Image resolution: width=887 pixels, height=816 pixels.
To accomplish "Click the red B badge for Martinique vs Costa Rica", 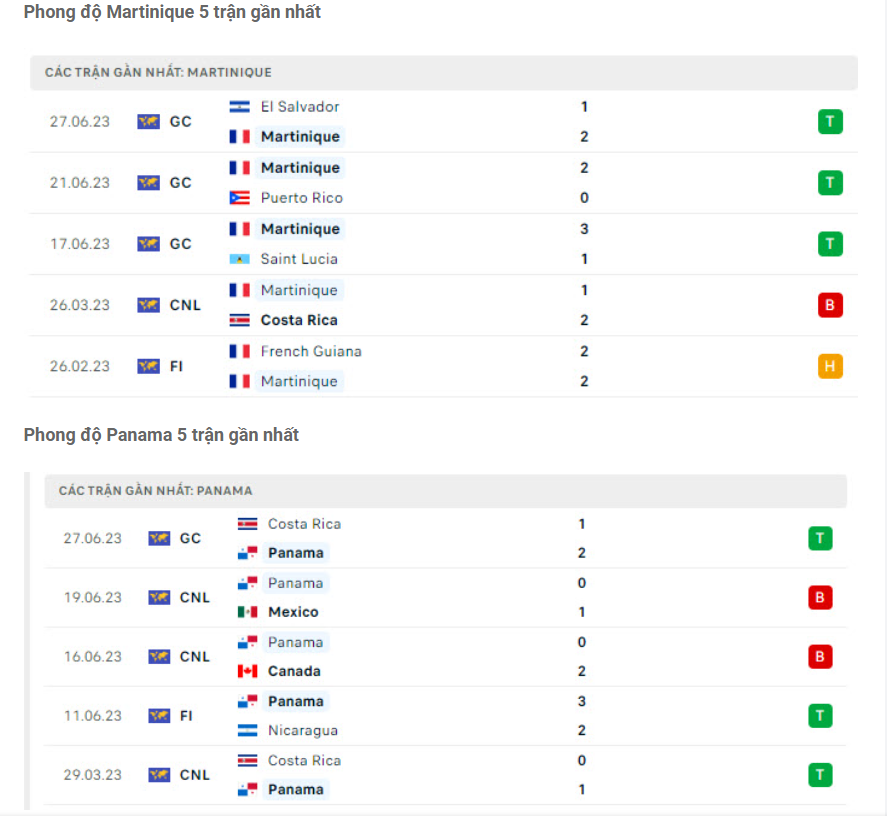I will click(x=830, y=305).
